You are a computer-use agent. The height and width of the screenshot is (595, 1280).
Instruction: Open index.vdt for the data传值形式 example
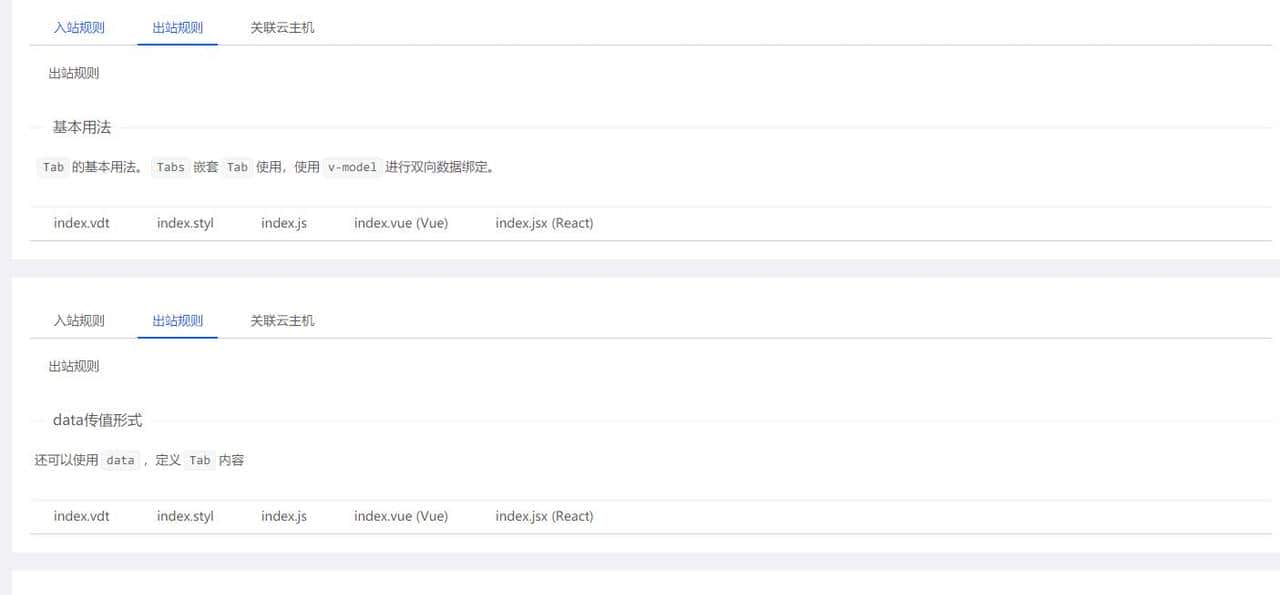pos(81,515)
